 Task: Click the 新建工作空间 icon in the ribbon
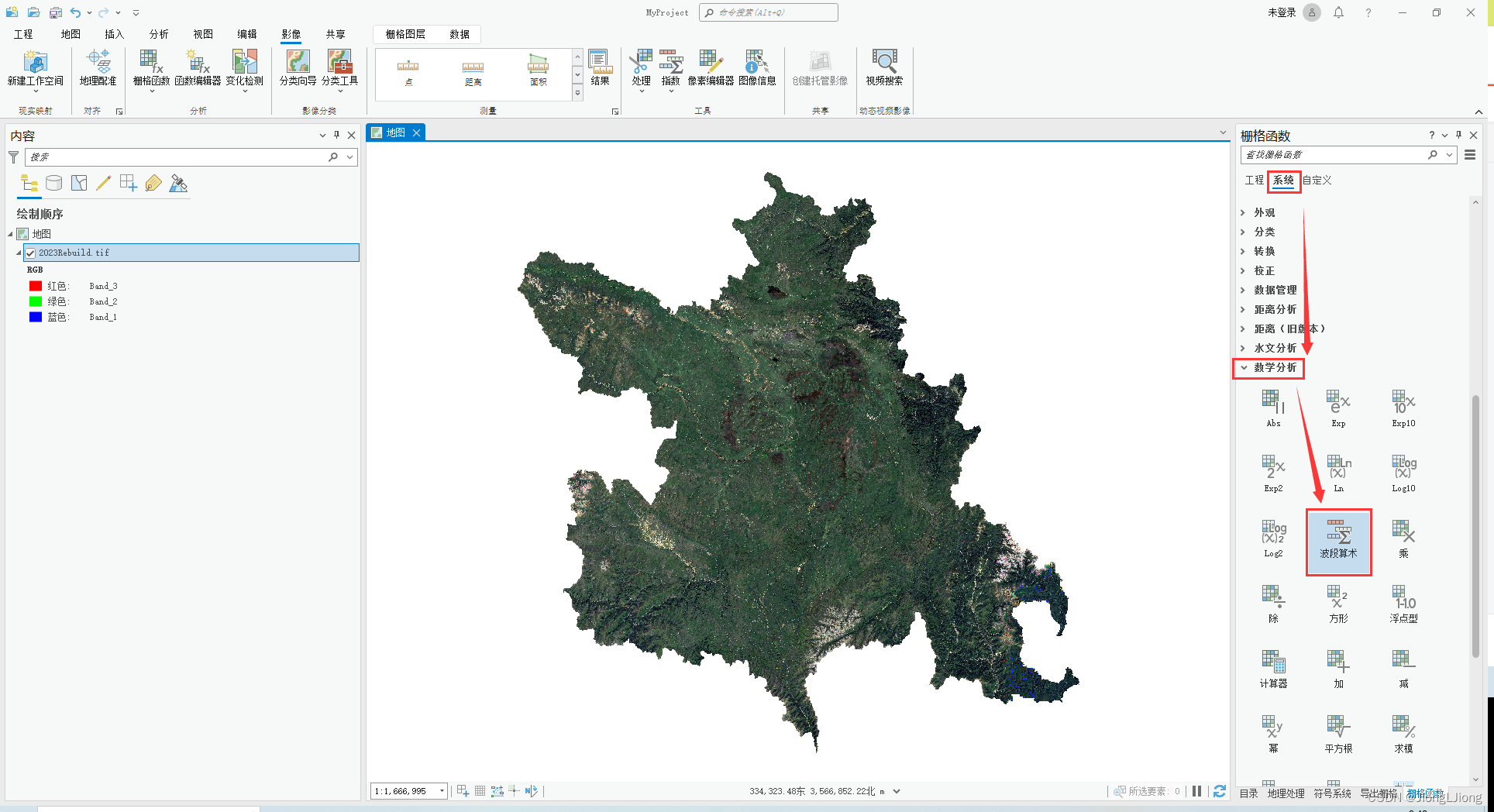click(x=36, y=62)
